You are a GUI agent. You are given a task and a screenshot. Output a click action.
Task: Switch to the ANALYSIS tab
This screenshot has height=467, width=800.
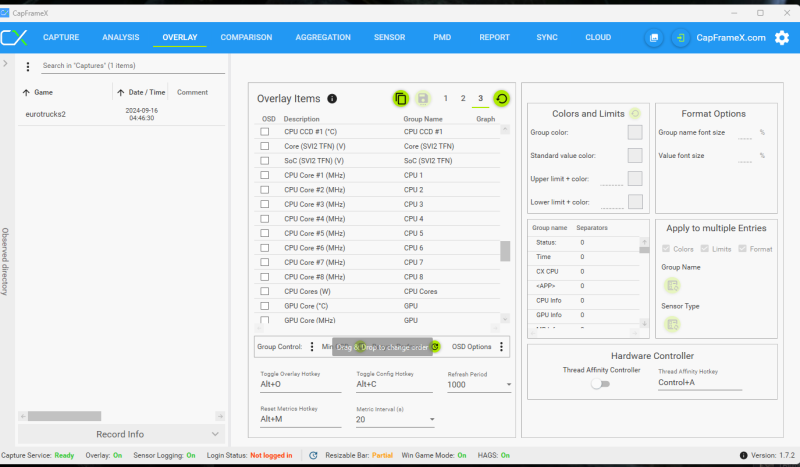pyautogui.click(x=120, y=37)
